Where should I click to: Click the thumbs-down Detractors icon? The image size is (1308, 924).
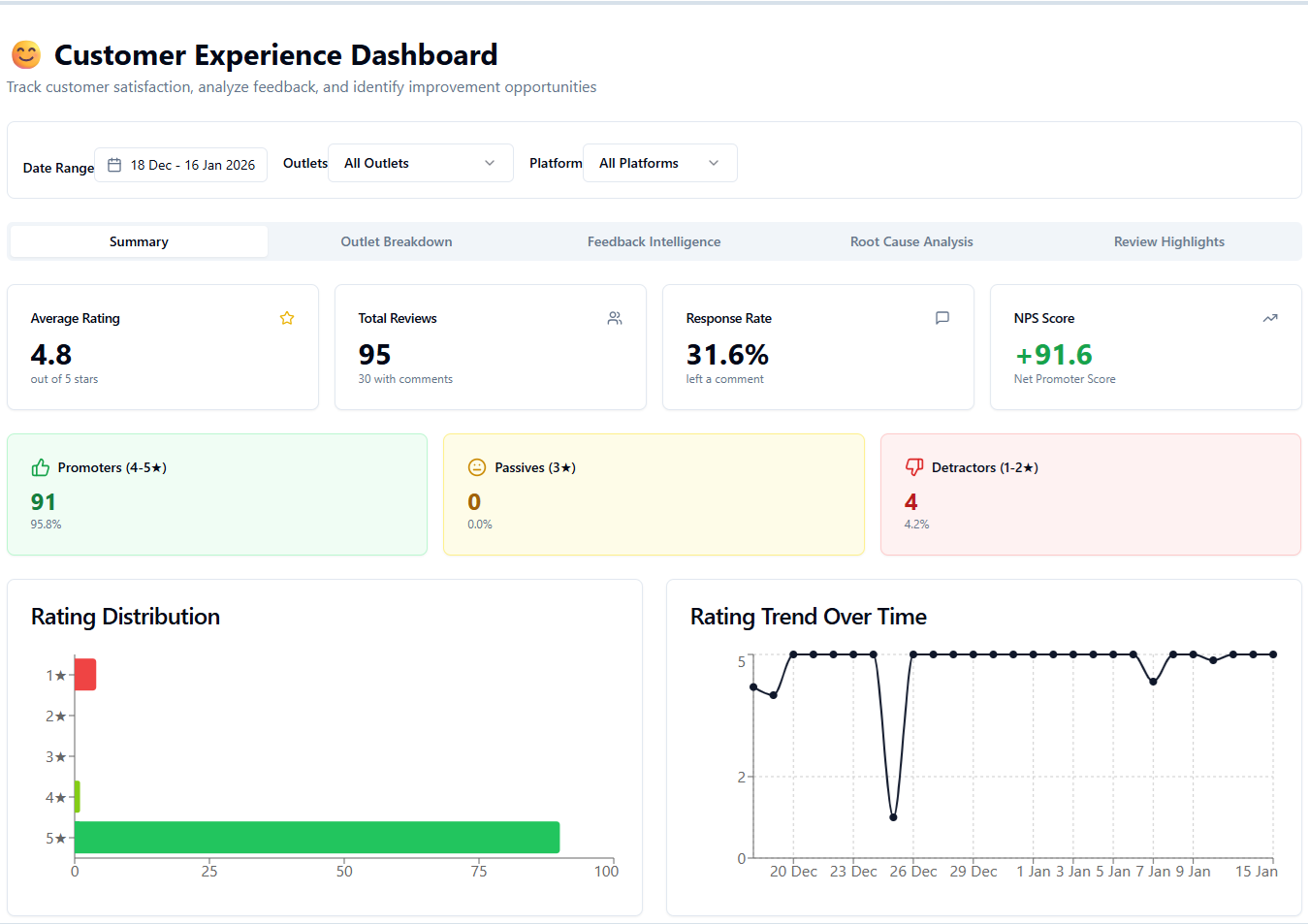(914, 467)
